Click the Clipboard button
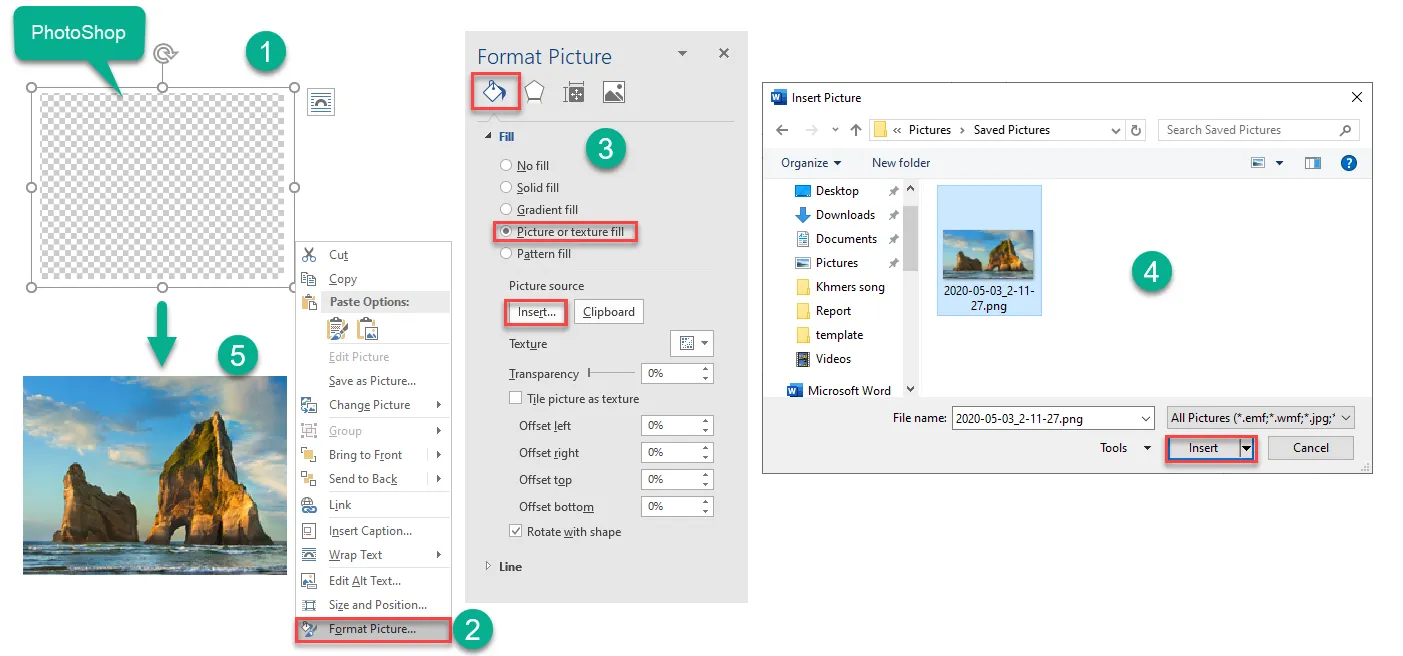 tap(609, 312)
